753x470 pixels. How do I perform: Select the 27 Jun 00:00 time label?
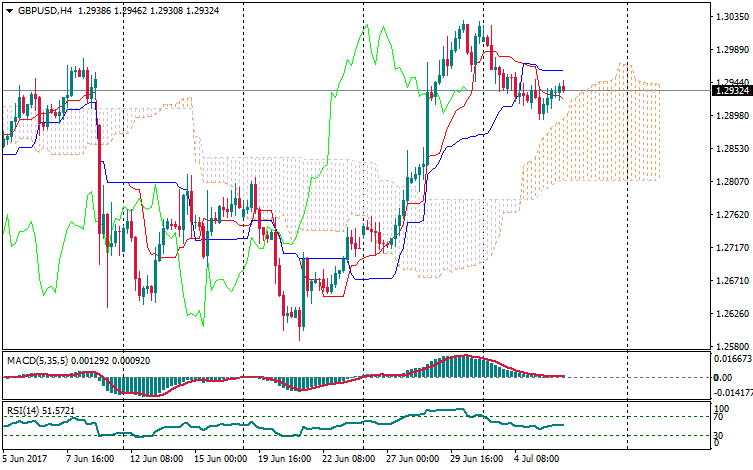(x=413, y=459)
